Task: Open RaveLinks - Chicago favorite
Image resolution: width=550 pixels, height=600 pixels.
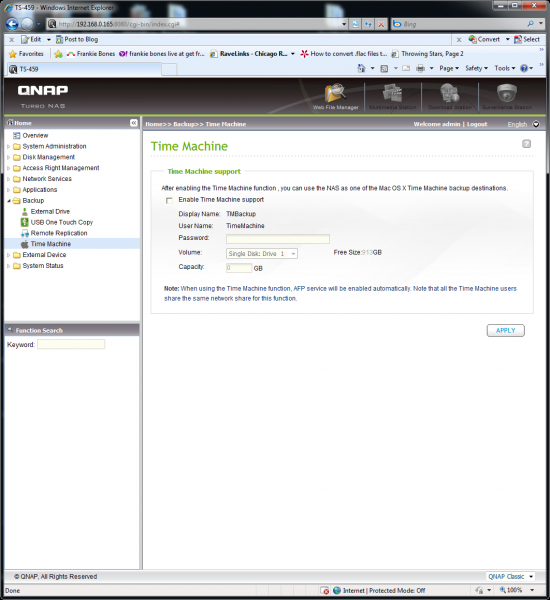Action: (x=249, y=54)
